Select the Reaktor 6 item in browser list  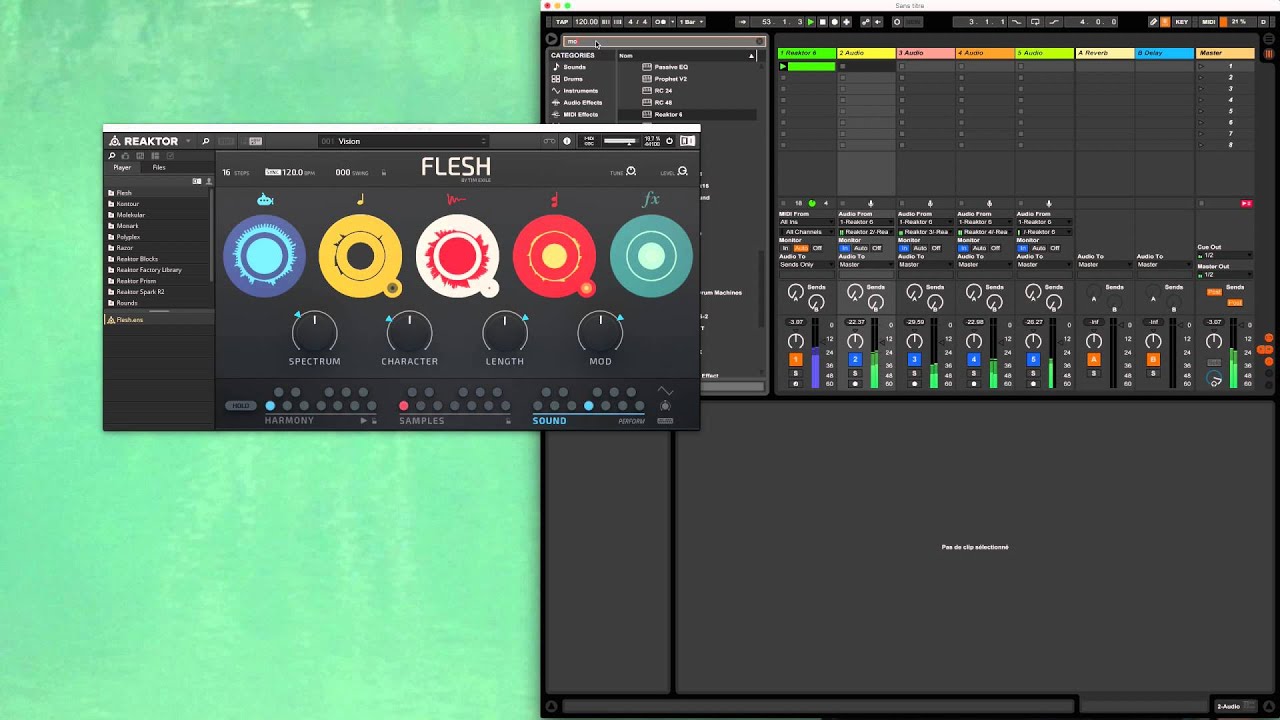coord(668,115)
